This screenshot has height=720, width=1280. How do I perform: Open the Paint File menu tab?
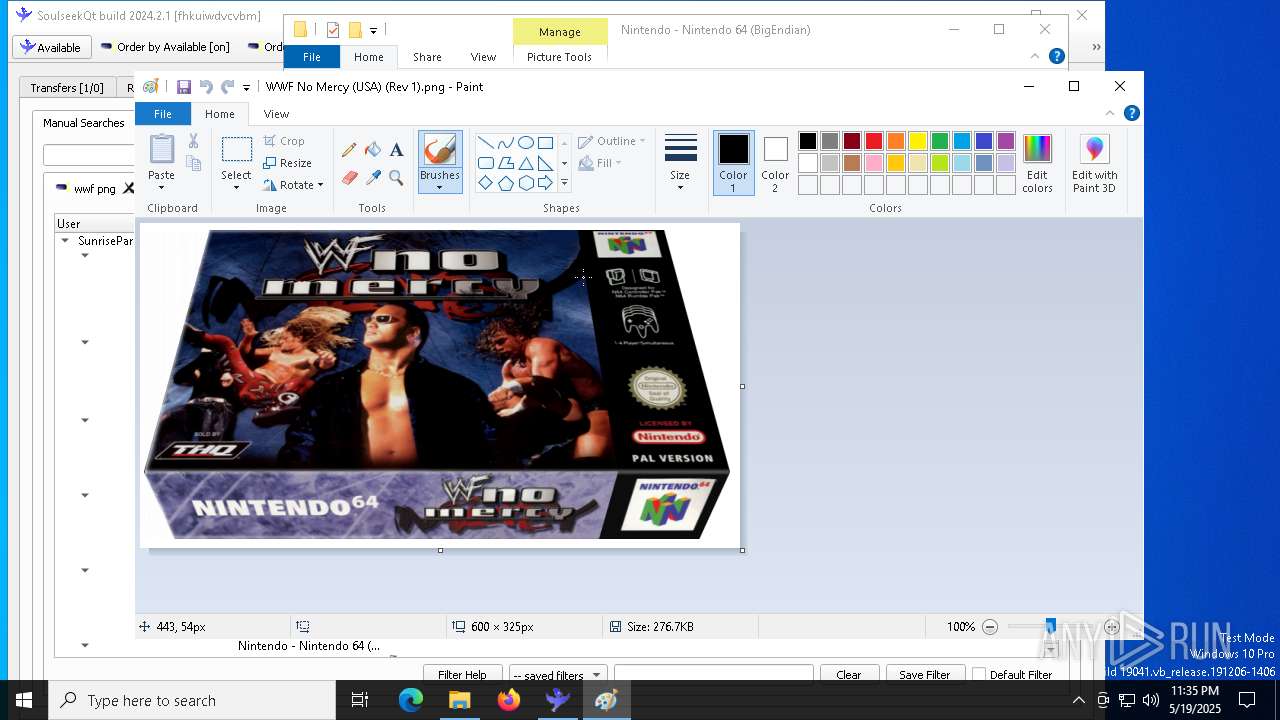163,114
